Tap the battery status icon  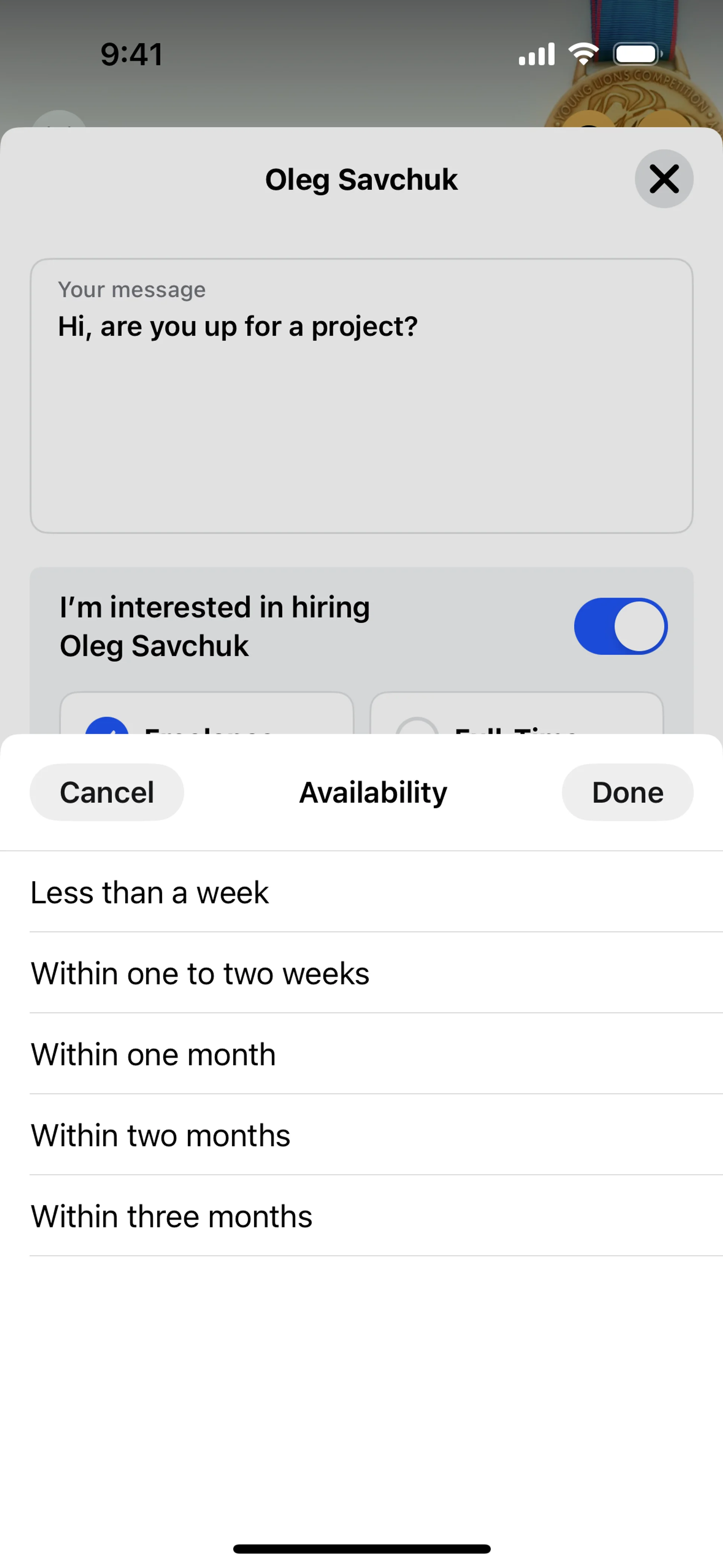637,54
